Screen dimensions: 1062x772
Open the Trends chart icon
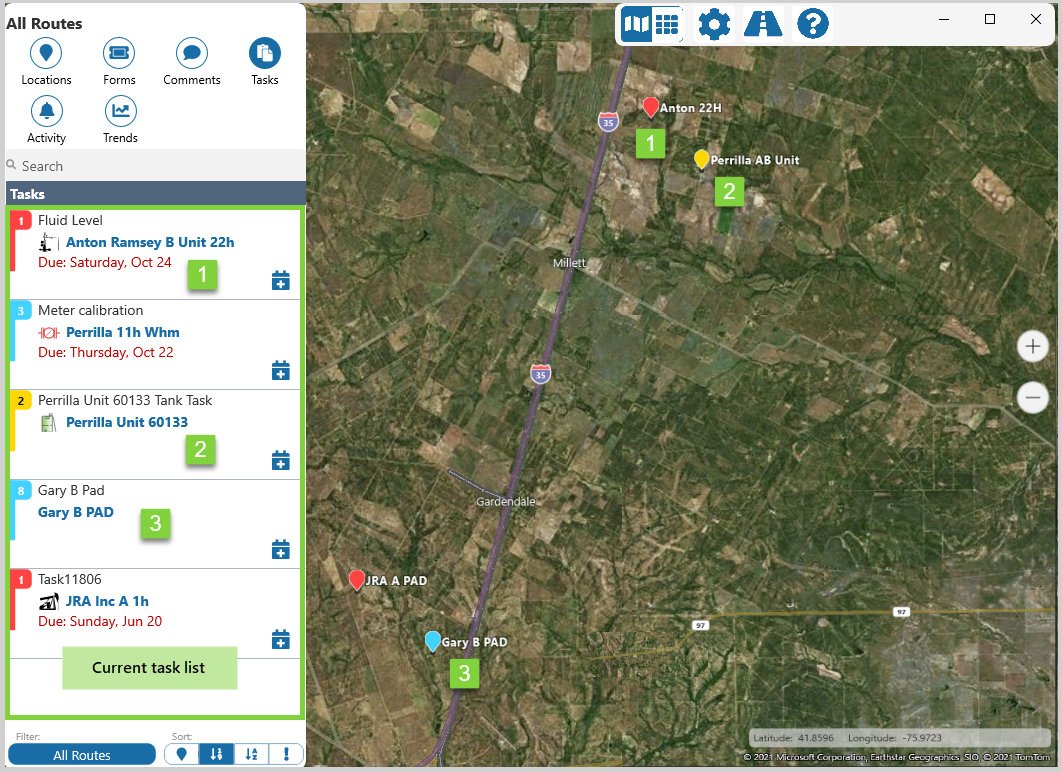[x=120, y=111]
